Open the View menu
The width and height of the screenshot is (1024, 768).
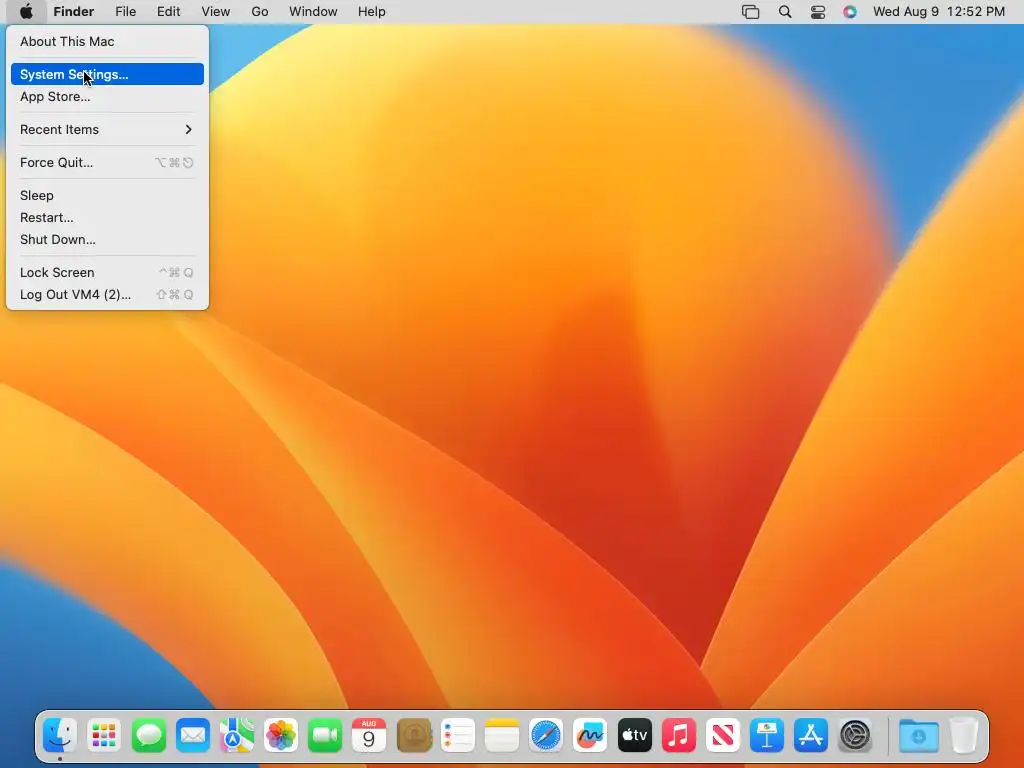coord(216,12)
